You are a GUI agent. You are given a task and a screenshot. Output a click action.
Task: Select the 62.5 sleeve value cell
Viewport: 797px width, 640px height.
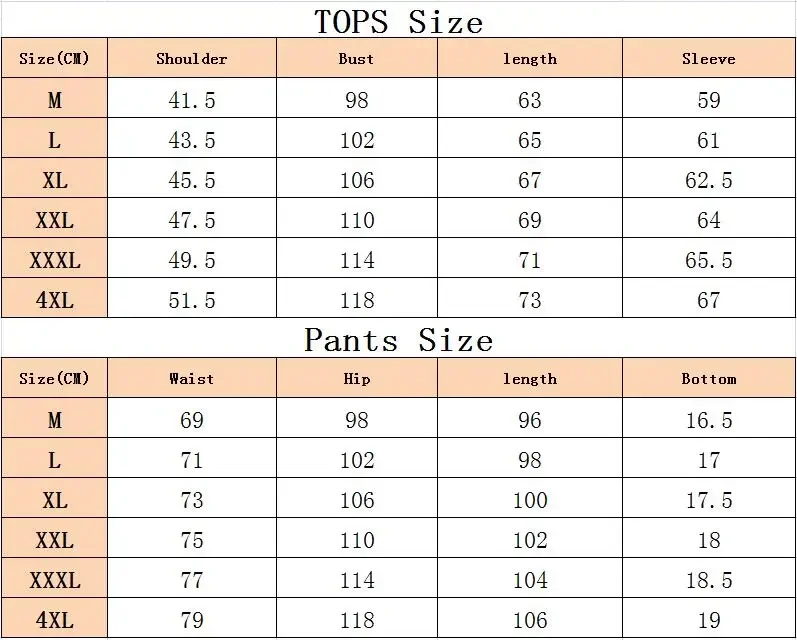[708, 180]
